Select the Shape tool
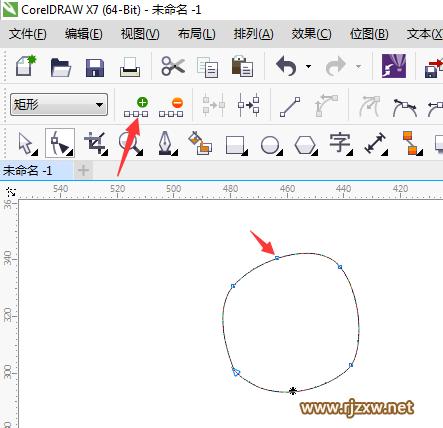The height and width of the screenshot is (428, 443). pos(60,143)
